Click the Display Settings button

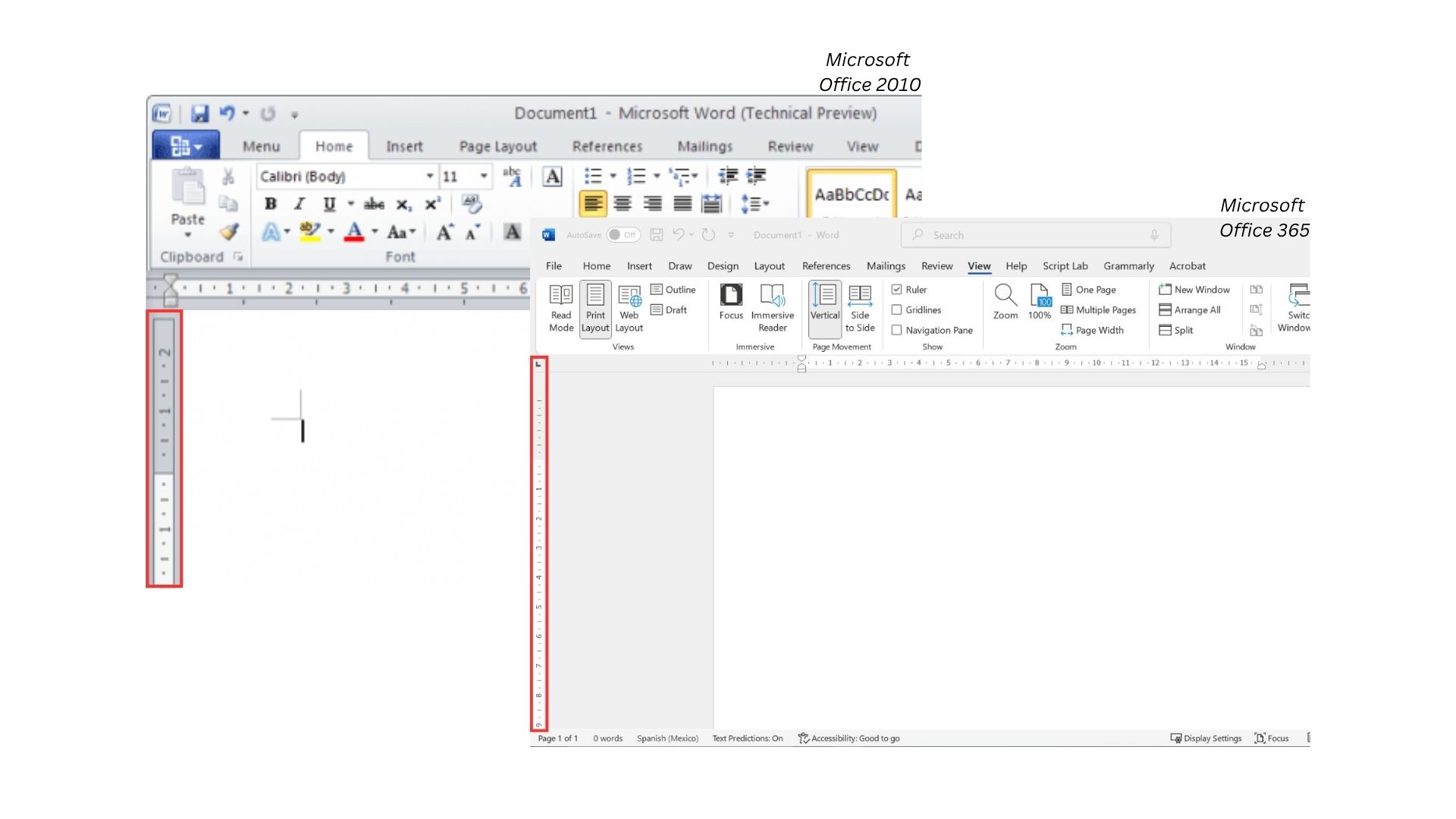click(1206, 738)
